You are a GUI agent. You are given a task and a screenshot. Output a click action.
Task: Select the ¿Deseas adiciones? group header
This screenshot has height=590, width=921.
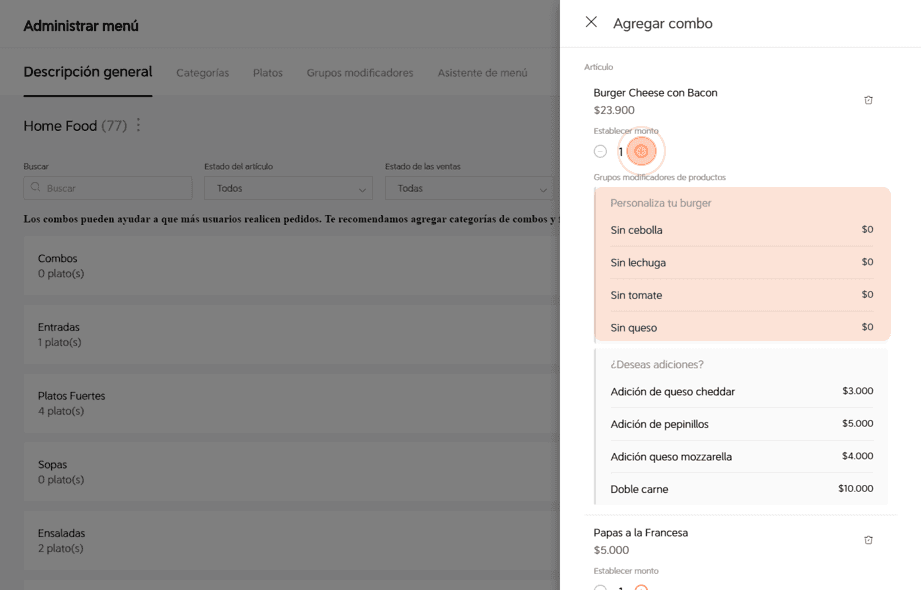coord(657,364)
